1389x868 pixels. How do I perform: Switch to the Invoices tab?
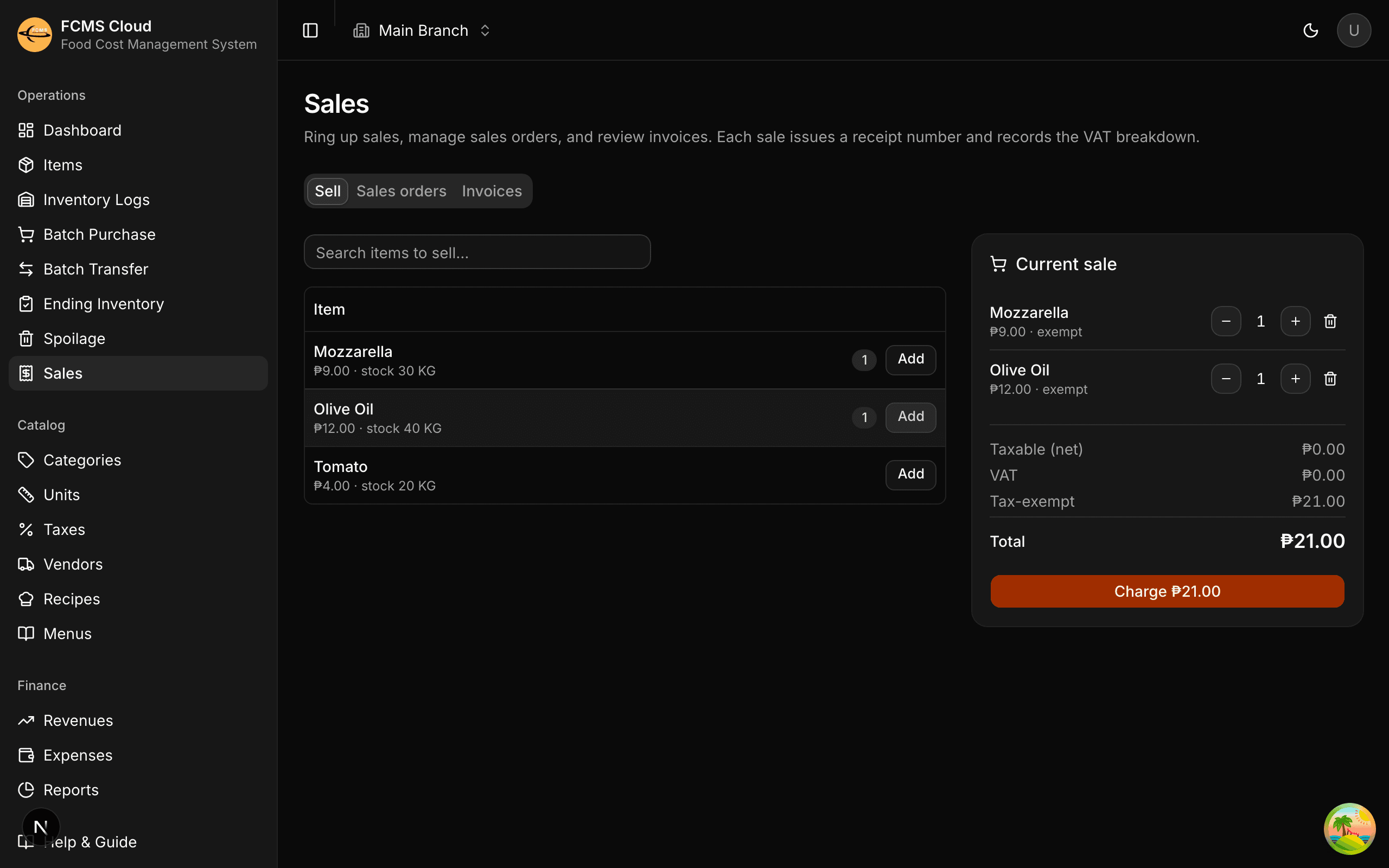[492, 191]
